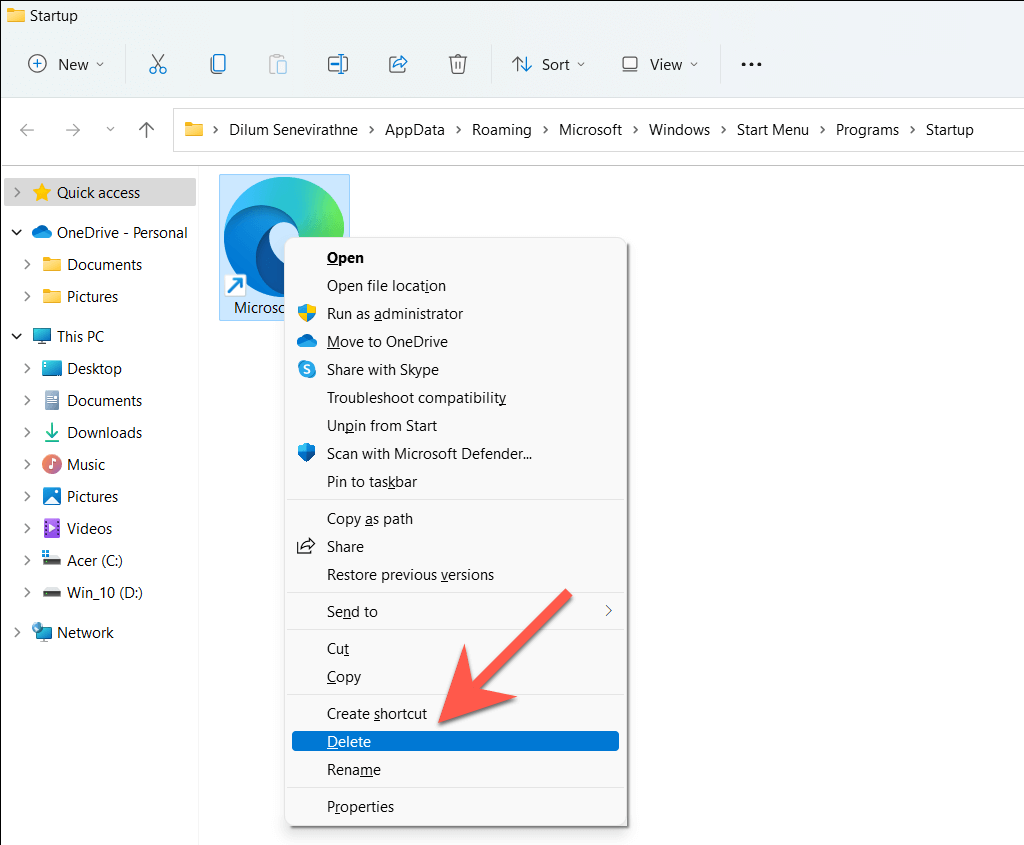Click the Share icon in toolbar
This screenshot has width=1024, height=845.
(398, 64)
